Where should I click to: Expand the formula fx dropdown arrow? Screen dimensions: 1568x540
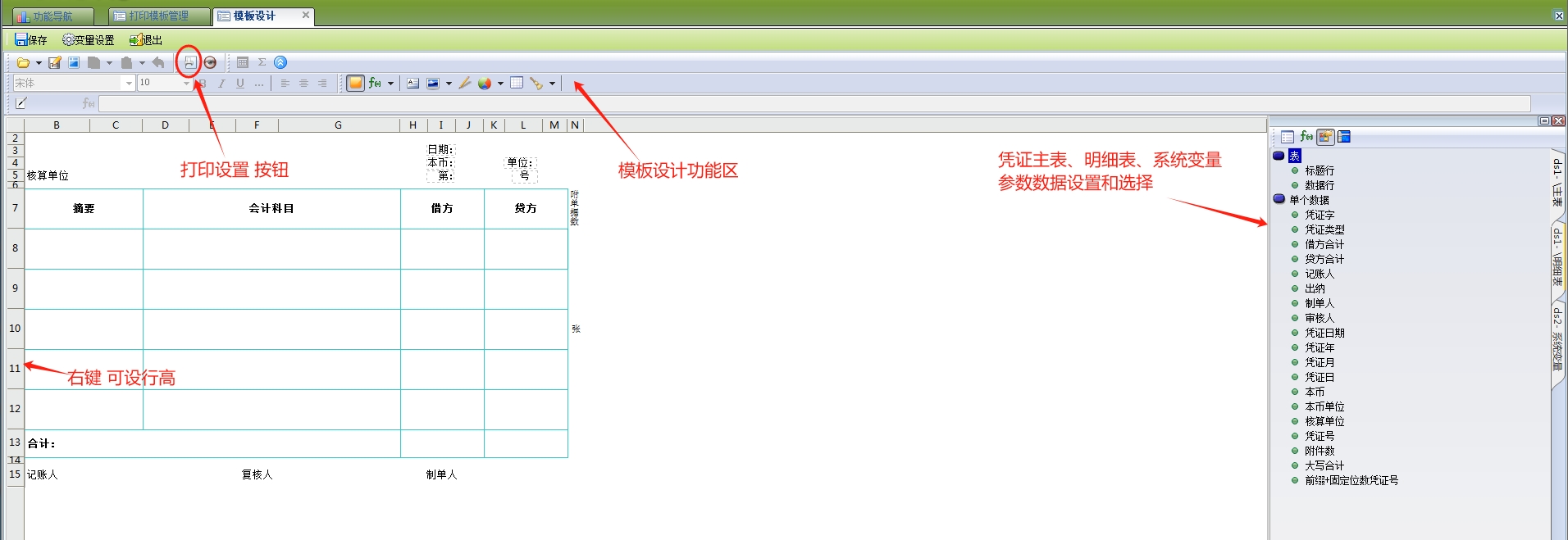pos(390,83)
